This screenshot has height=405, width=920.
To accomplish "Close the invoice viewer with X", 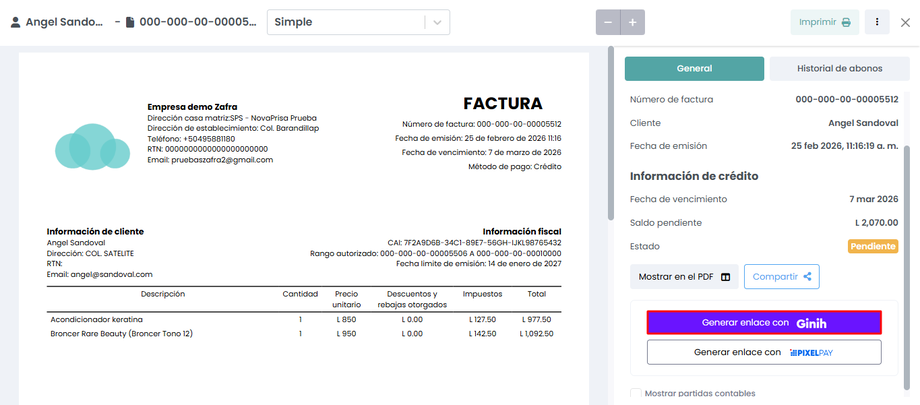I will point(905,22).
